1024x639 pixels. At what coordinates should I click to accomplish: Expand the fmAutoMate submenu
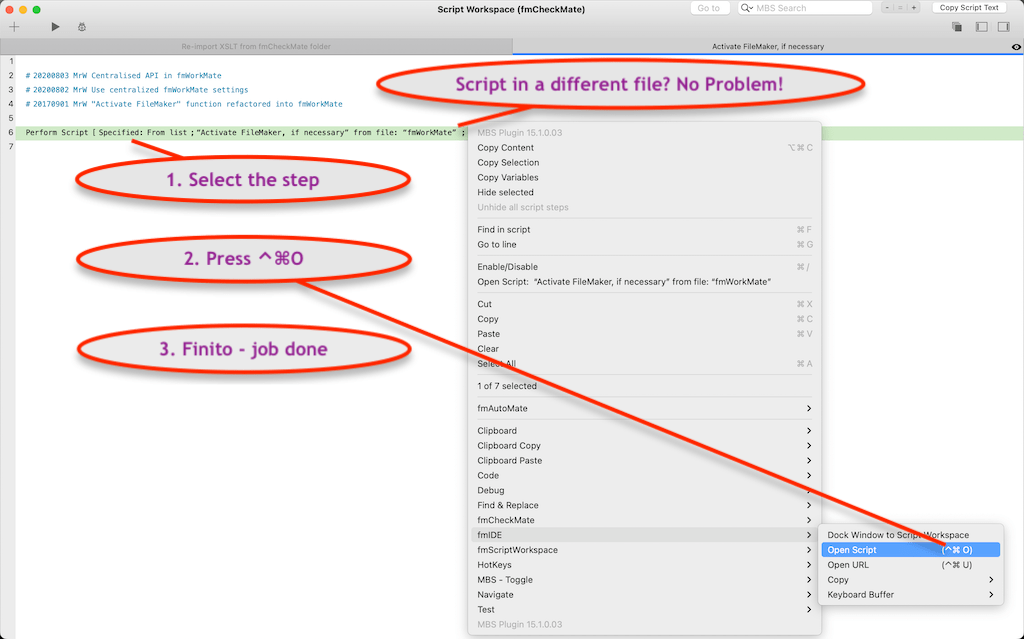[x=644, y=408]
